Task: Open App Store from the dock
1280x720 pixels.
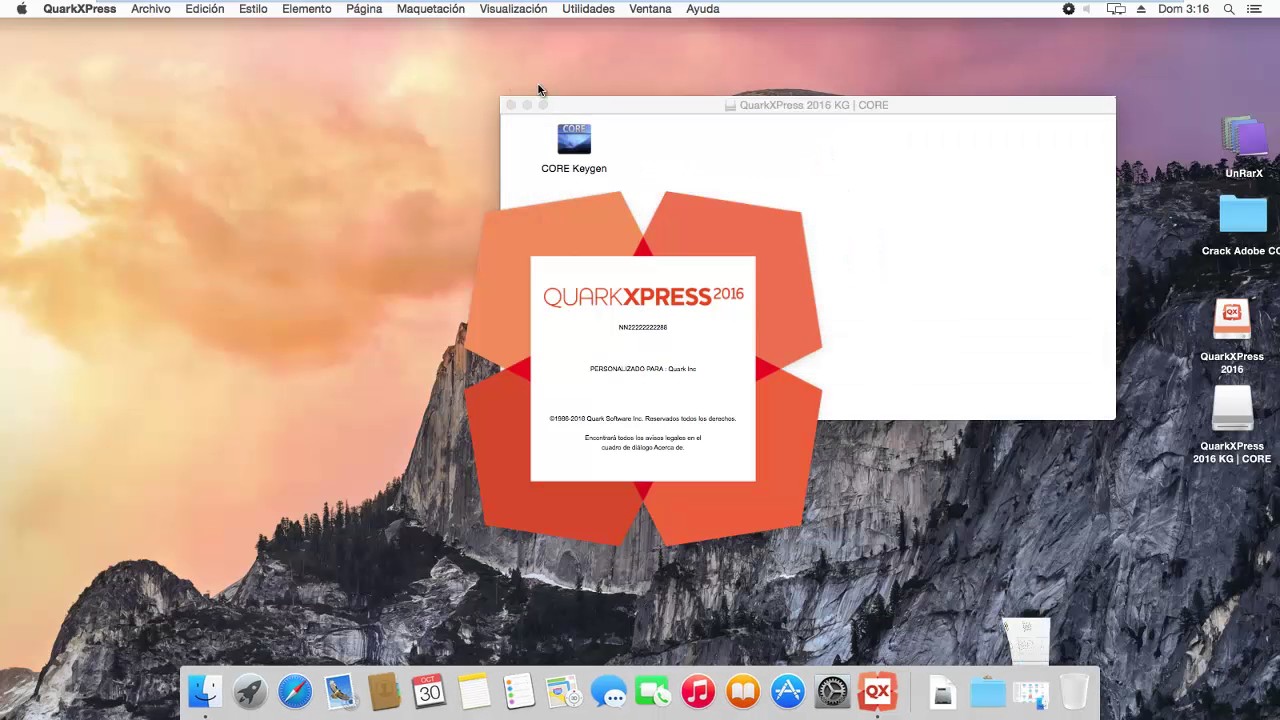Action: point(788,691)
